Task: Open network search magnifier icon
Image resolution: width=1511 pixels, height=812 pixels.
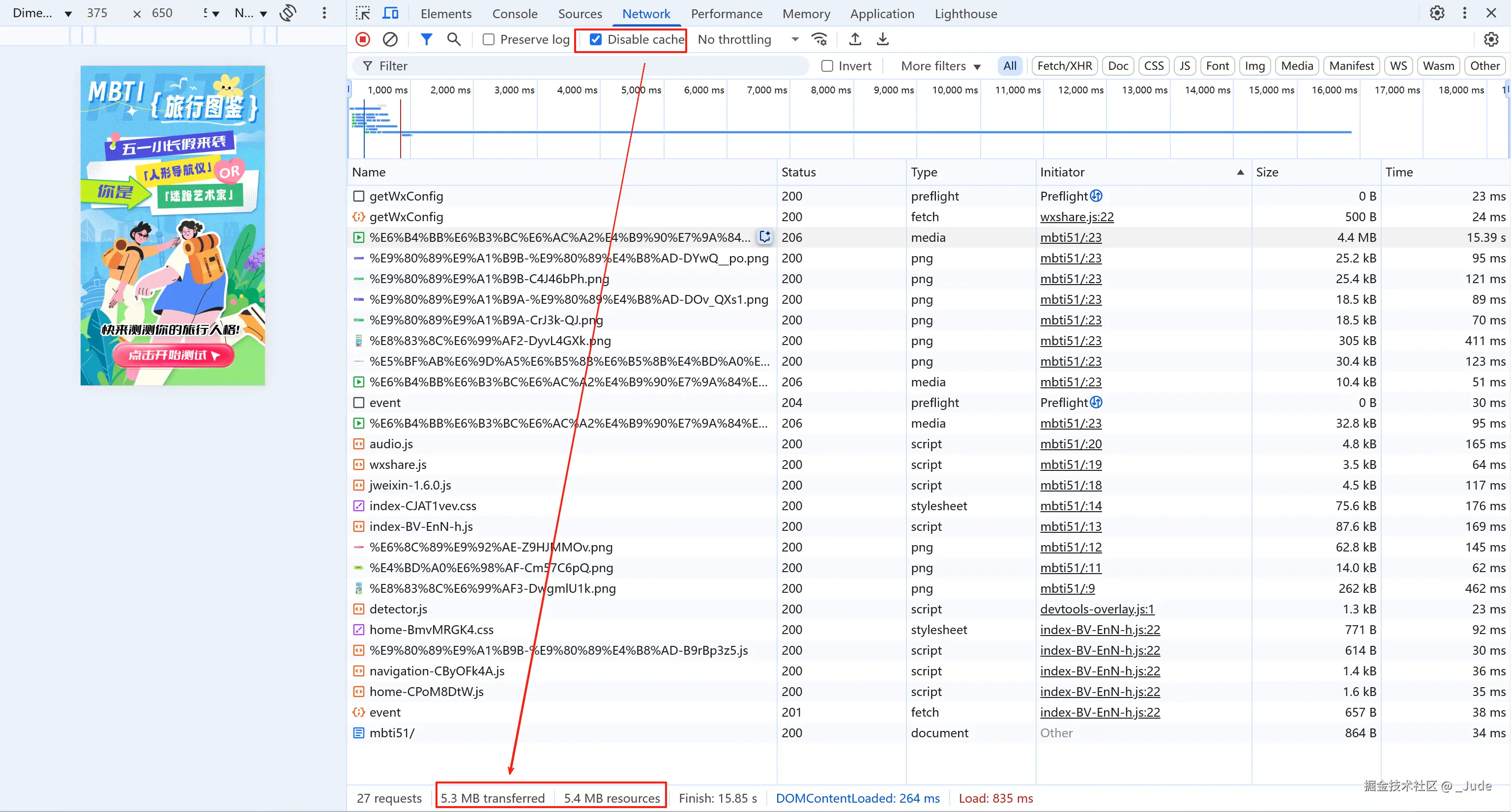Action: 453,39
